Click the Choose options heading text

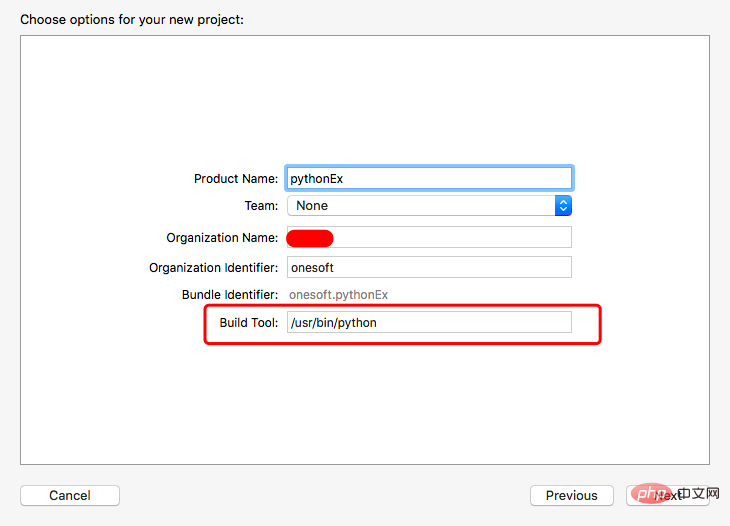tap(132, 19)
